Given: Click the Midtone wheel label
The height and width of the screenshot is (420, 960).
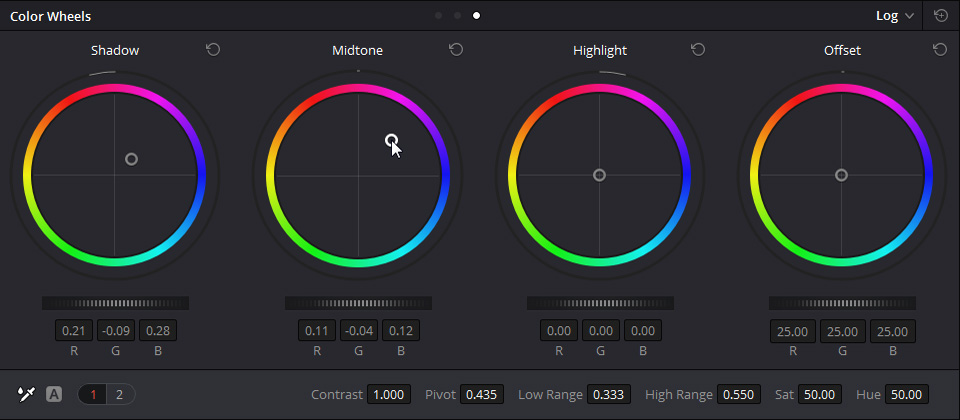Looking at the screenshot, I should pyautogui.click(x=358, y=50).
